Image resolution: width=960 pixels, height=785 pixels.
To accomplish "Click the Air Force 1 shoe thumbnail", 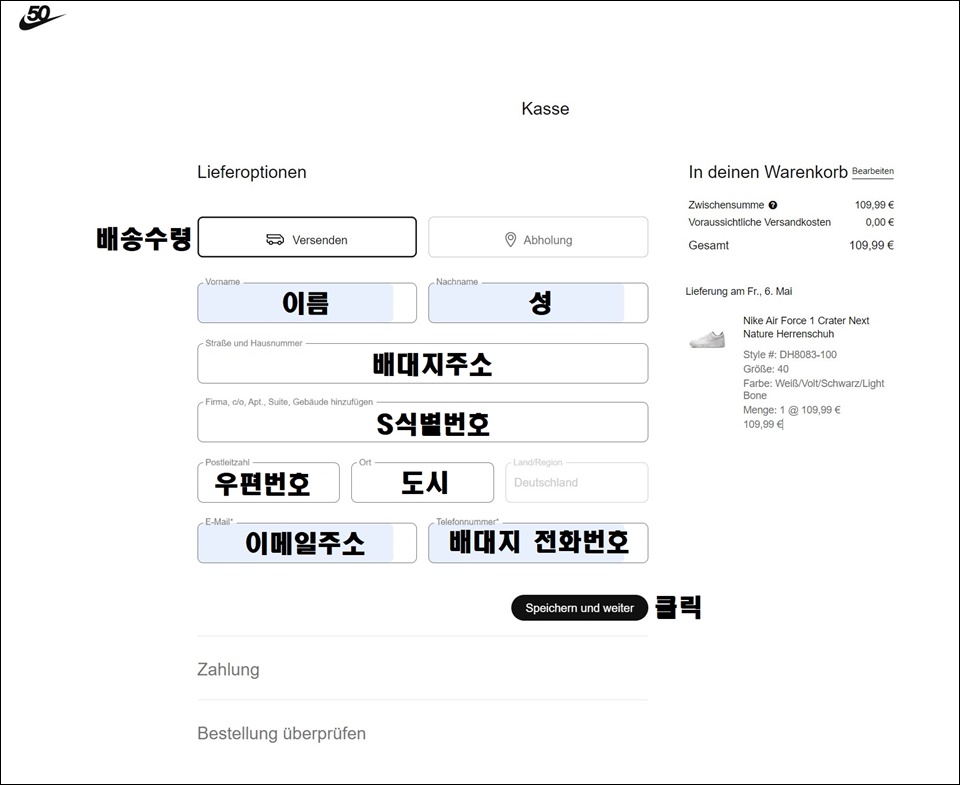I will (x=707, y=339).
